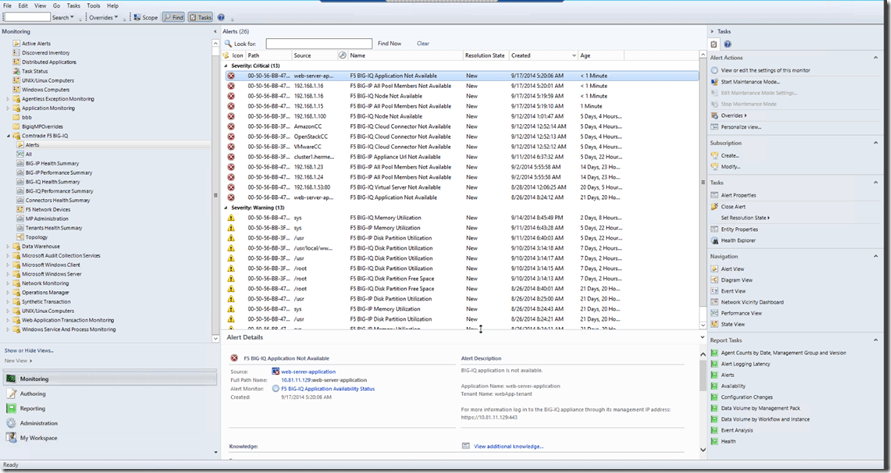Open the Tools menu

point(93,5)
